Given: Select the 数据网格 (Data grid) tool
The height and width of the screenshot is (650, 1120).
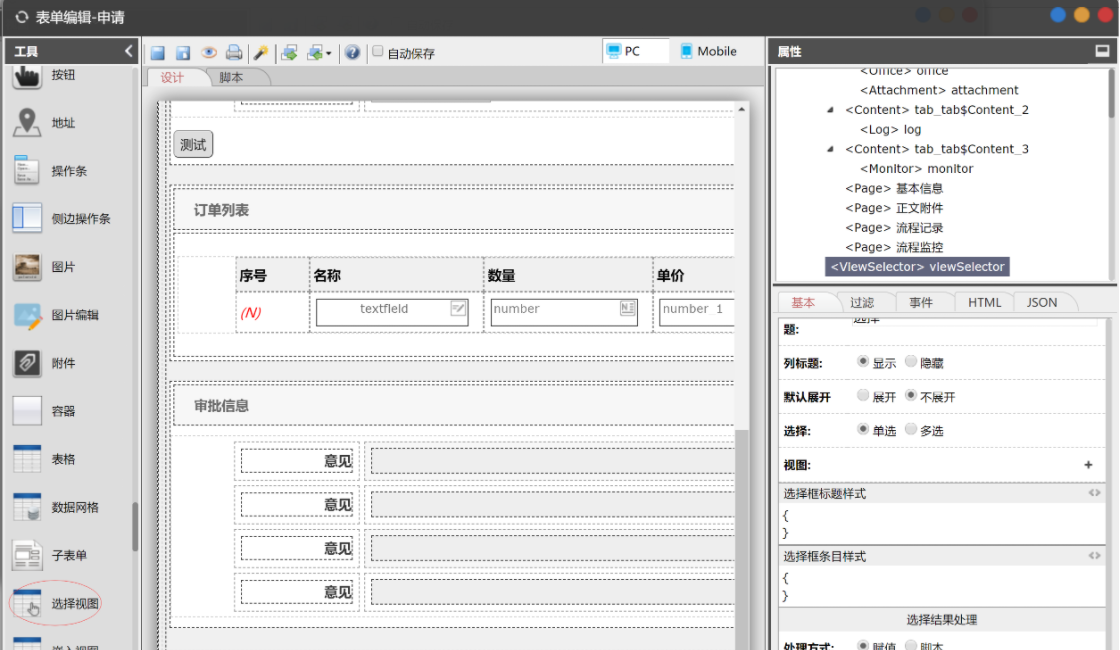Looking at the screenshot, I should [75, 507].
